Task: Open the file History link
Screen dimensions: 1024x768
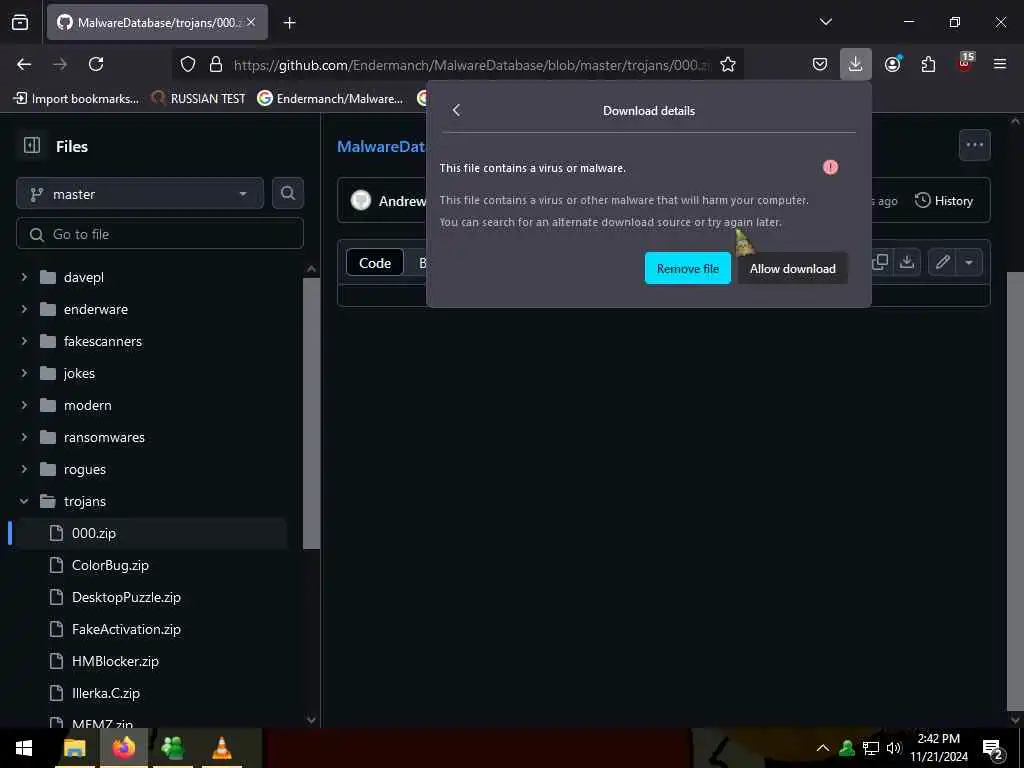Action: click(944, 200)
